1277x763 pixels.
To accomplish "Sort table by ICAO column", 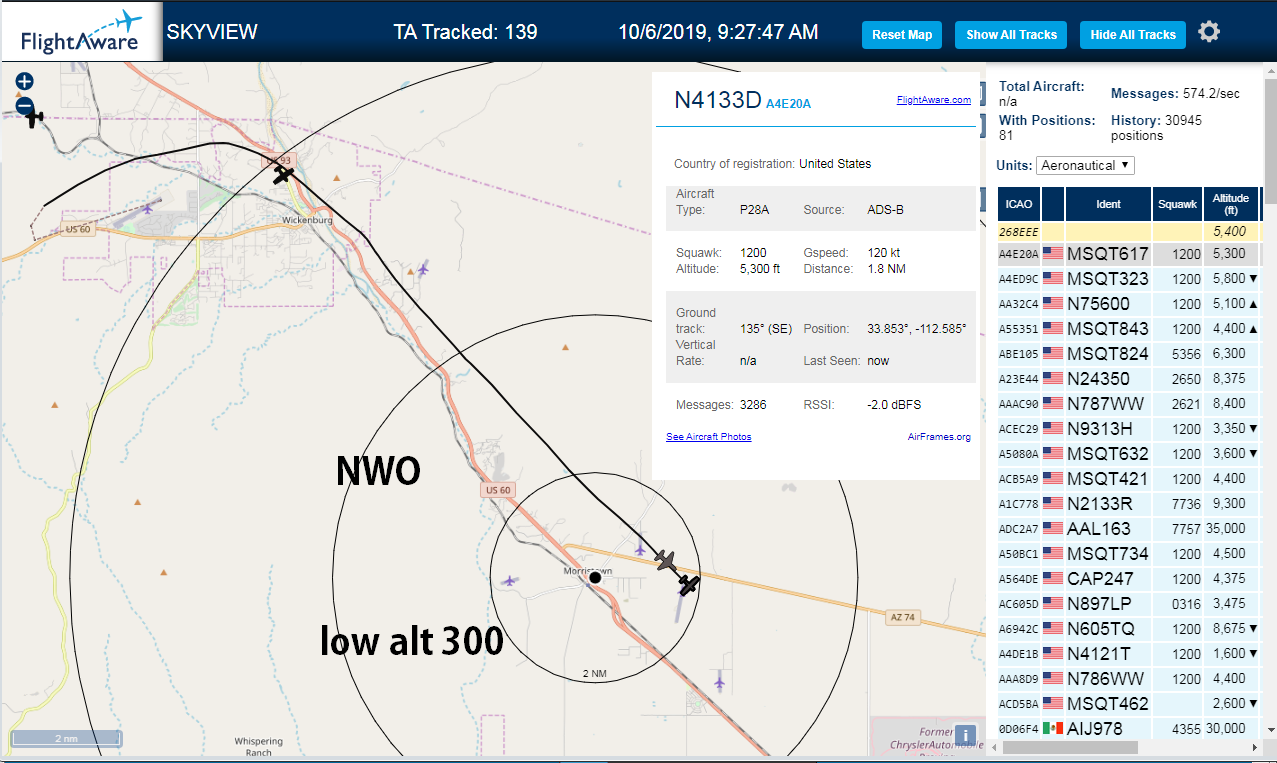I will click(1019, 204).
